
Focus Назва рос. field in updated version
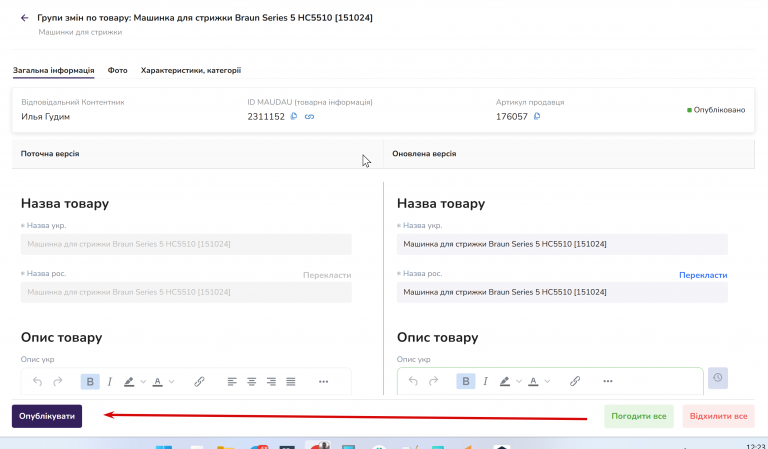(562, 292)
